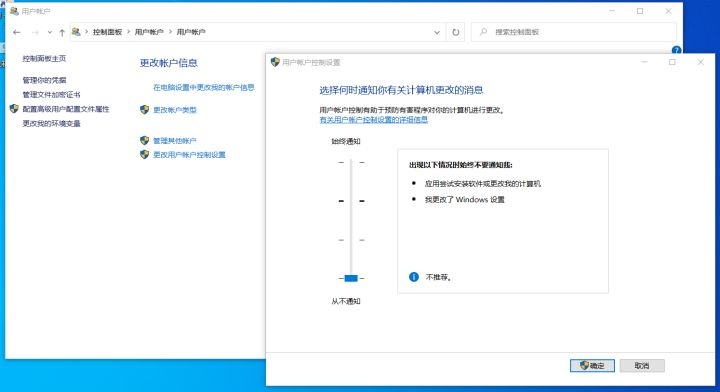
Task: Minimize the User Accounts window
Action: (612, 11)
